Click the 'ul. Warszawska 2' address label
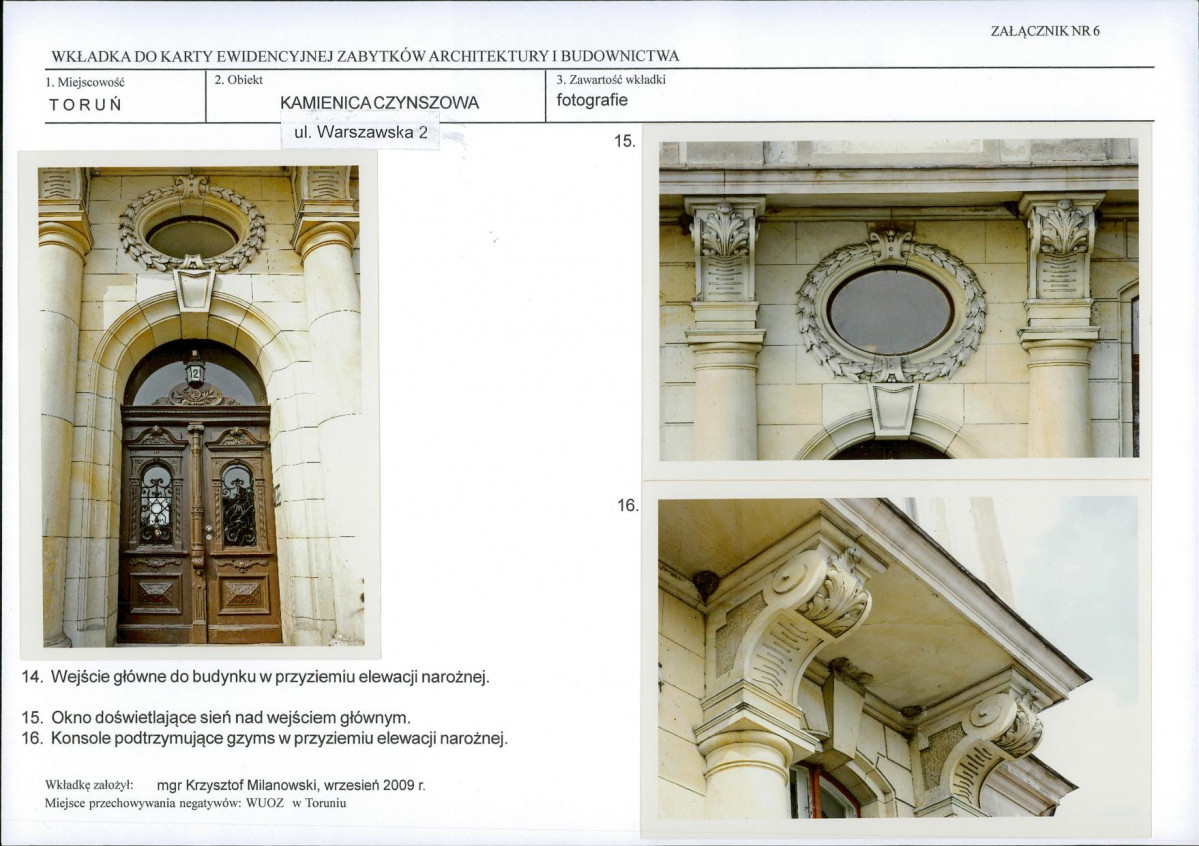The image size is (1199, 846). [x=361, y=132]
